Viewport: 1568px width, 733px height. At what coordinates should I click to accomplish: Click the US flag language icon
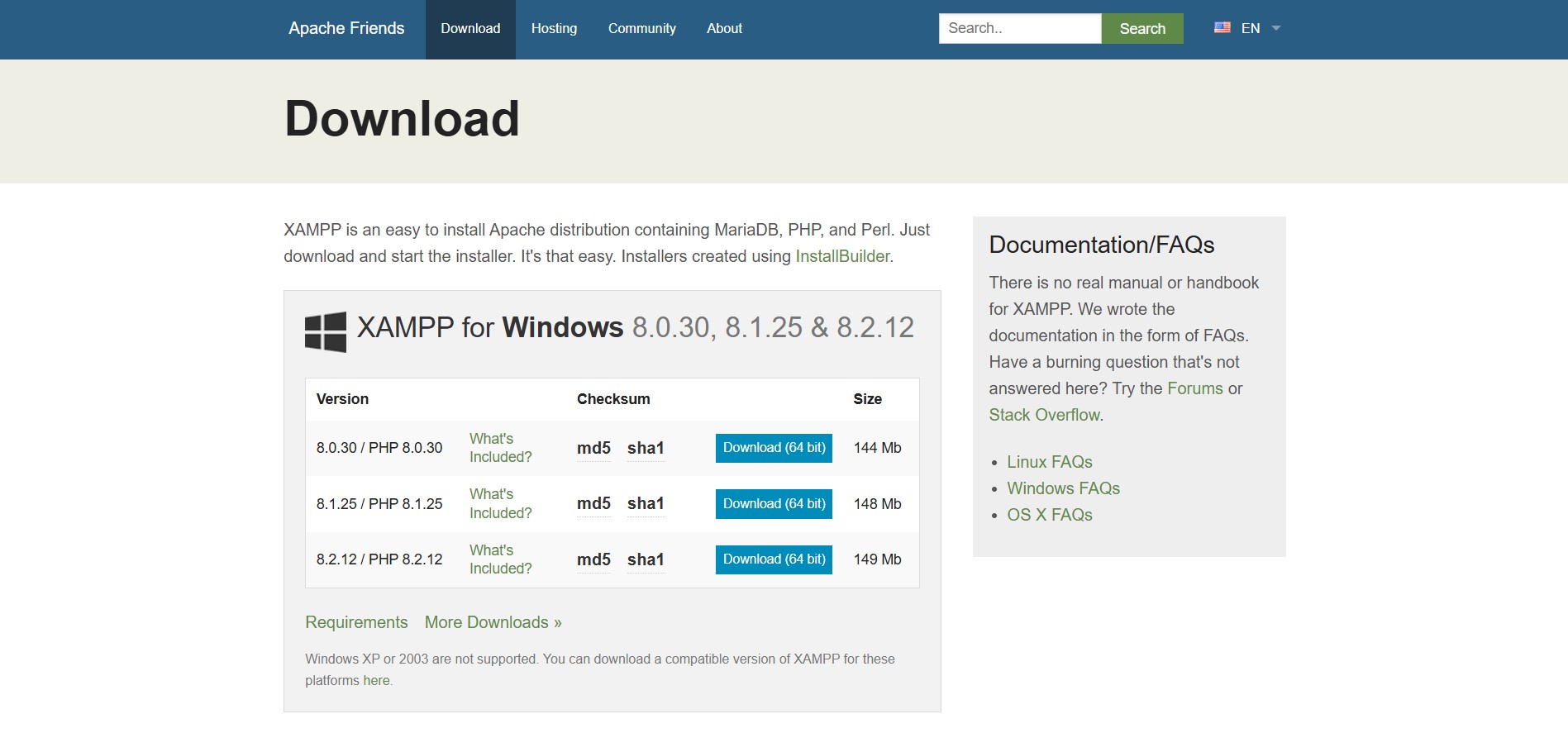coord(1222,28)
